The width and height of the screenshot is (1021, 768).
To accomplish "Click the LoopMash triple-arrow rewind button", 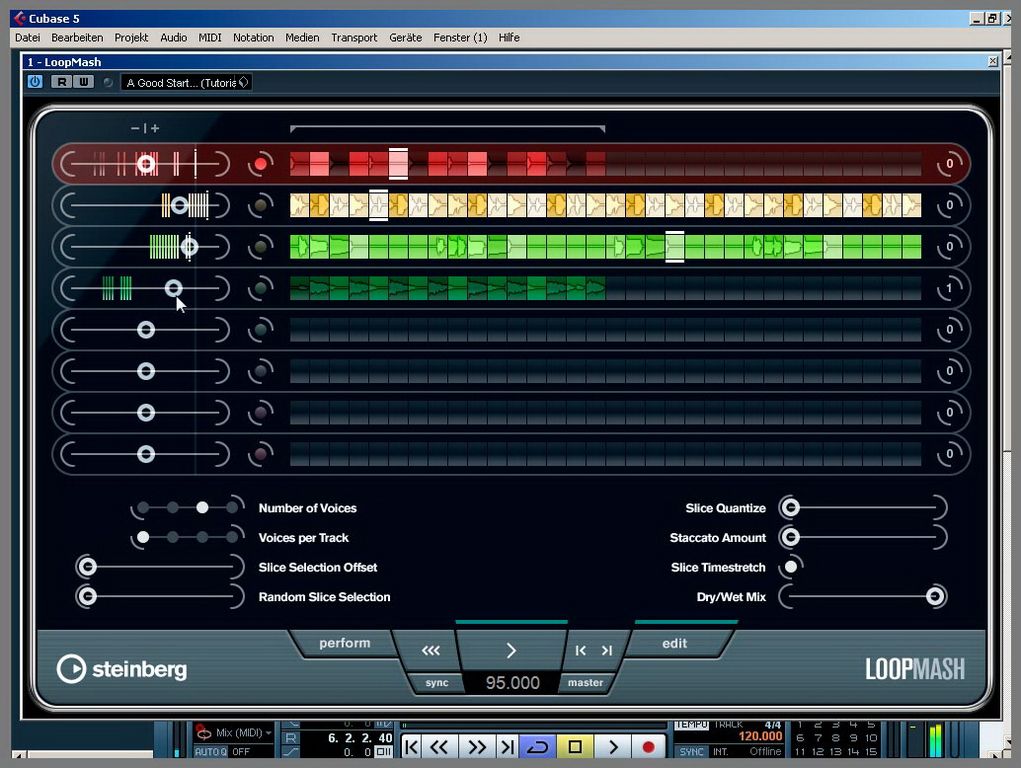I will coord(430,650).
